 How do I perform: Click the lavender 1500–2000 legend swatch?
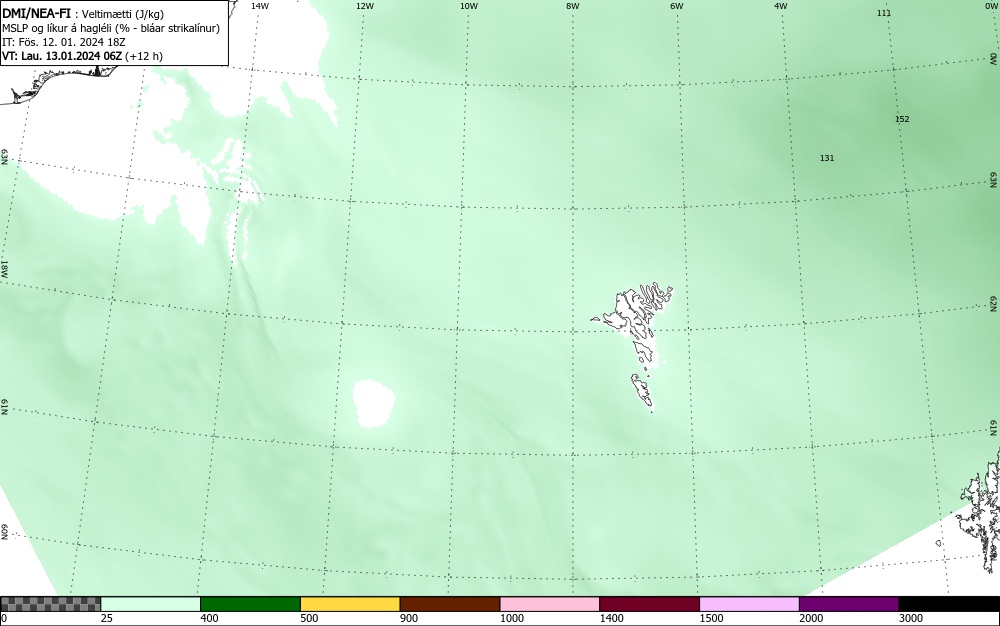point(749,604)
